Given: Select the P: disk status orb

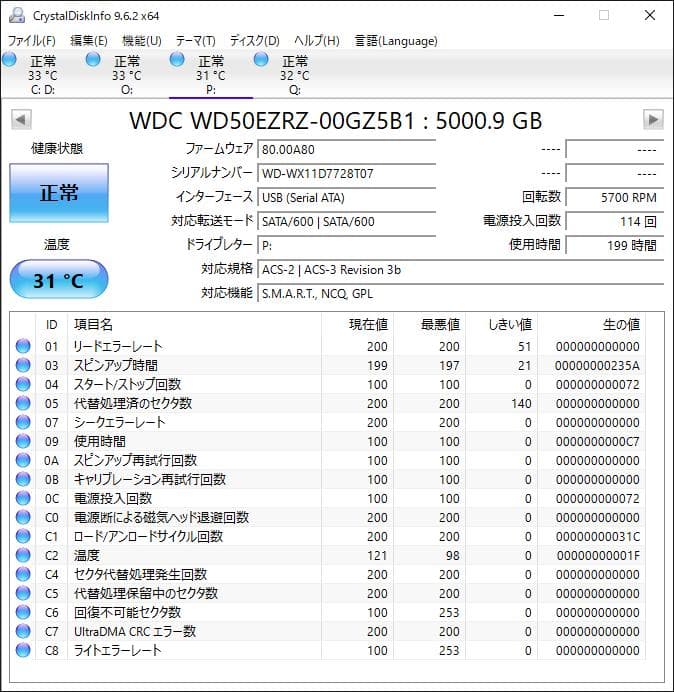Looking at the screenshot, I should [177, 59].
